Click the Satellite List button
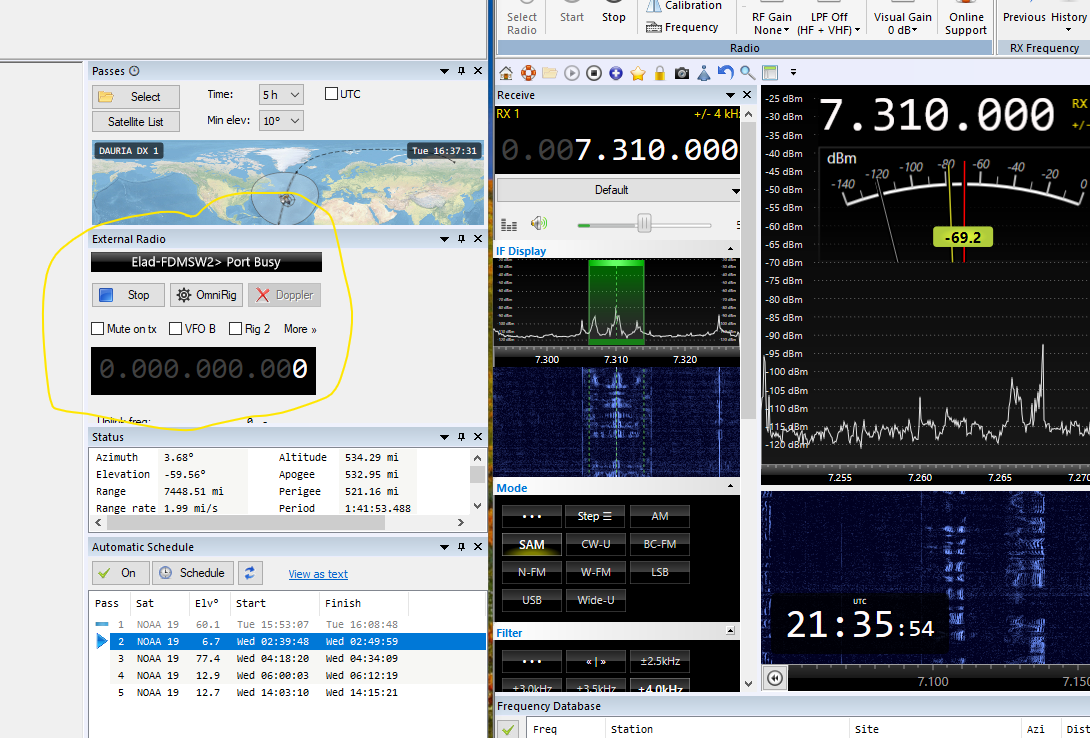The image size is (1090, 738). pos(135,122)
